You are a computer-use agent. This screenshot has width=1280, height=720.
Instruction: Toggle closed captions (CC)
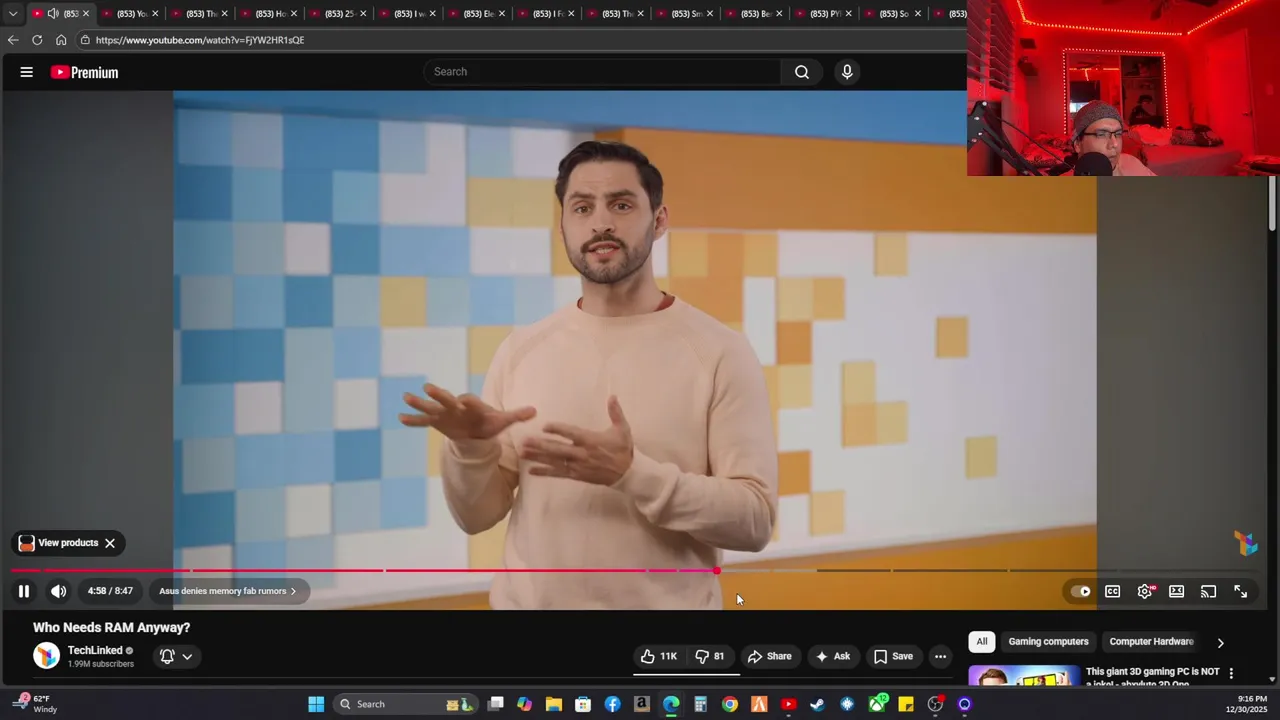1112,591
